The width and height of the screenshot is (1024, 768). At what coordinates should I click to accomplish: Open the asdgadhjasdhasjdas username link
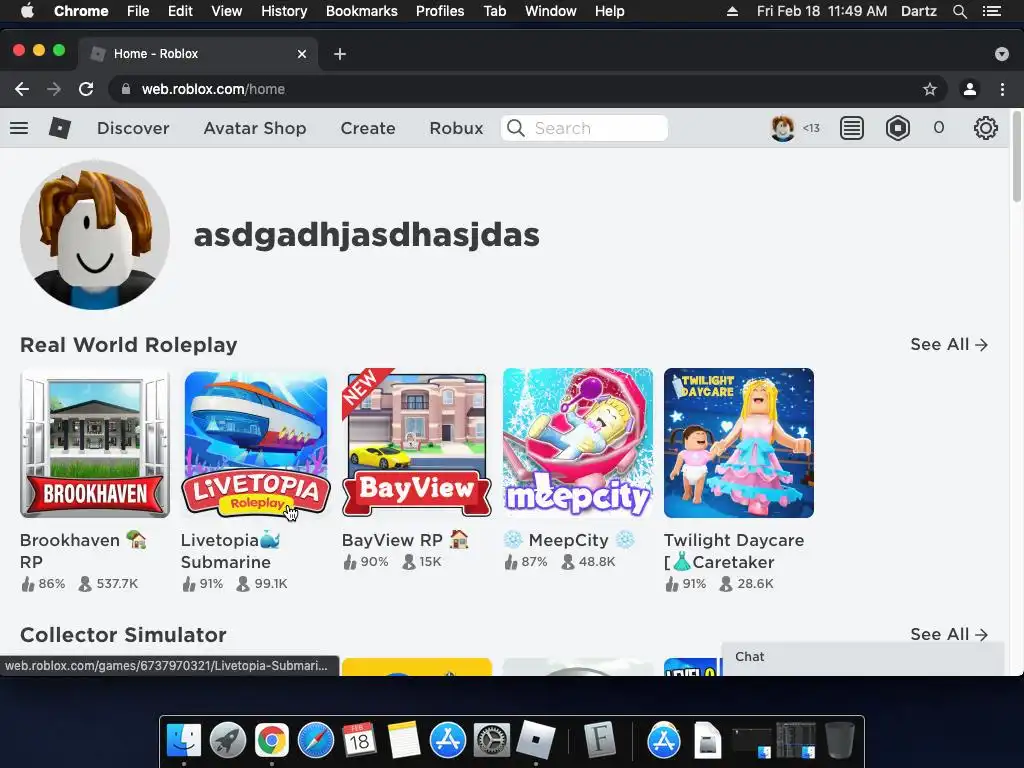pos(366,235)
